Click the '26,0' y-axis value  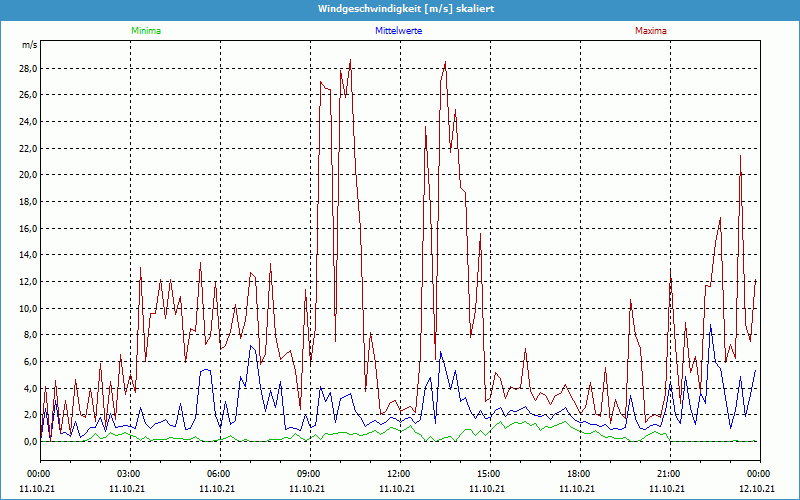pos(29,95)
